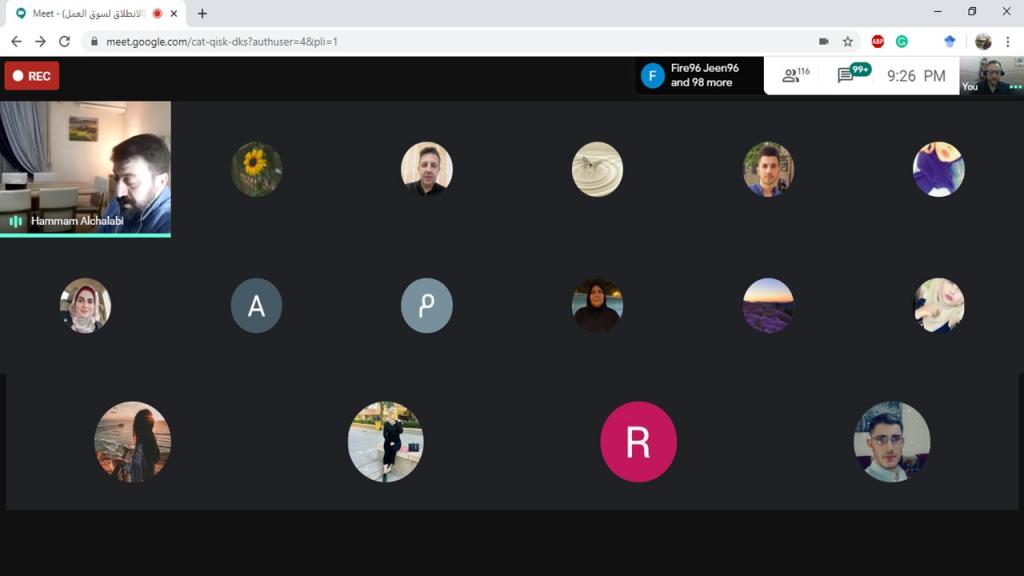Open a new browser tab

(x=202, y=13)
